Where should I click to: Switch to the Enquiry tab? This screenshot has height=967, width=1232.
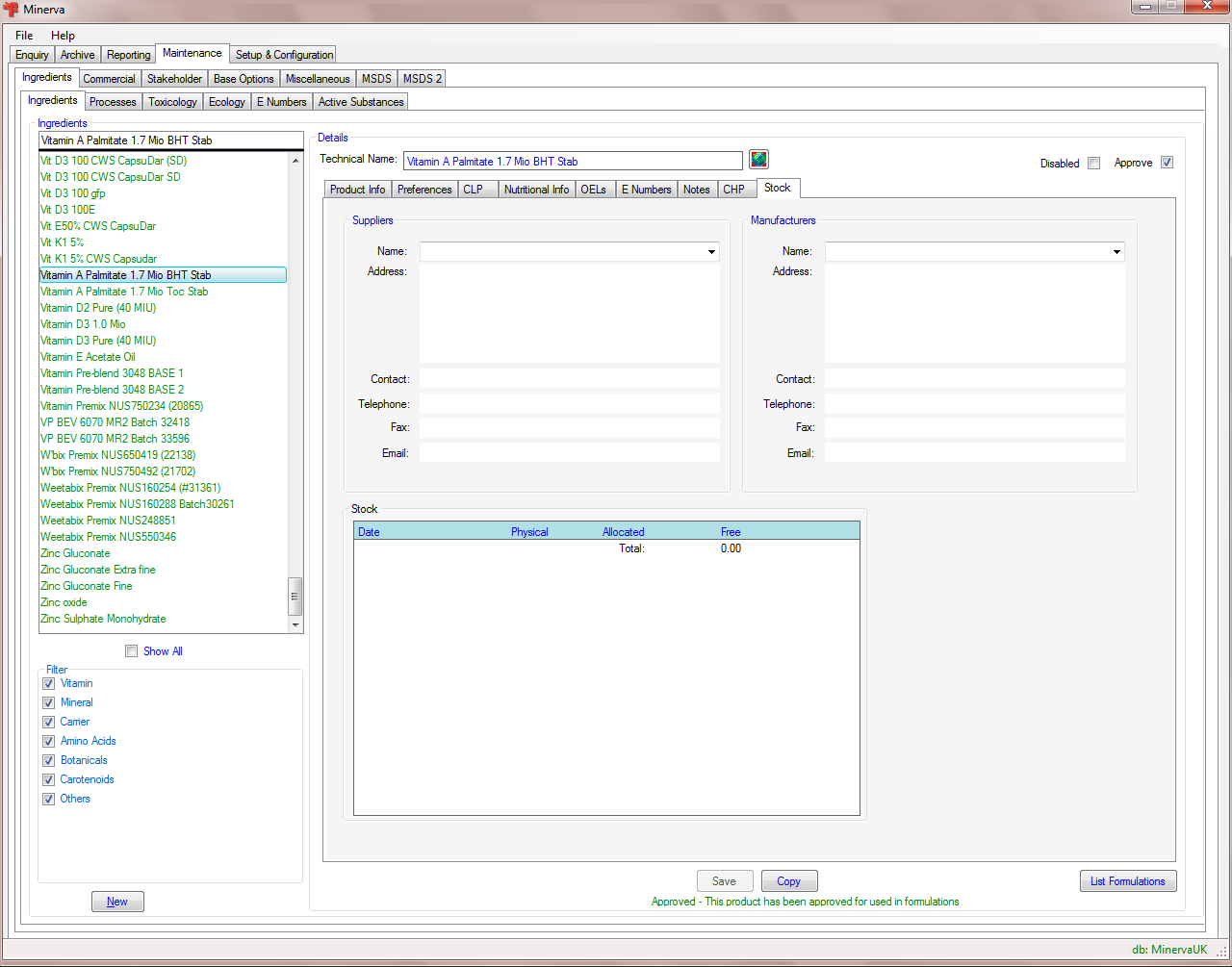point(32,55)
